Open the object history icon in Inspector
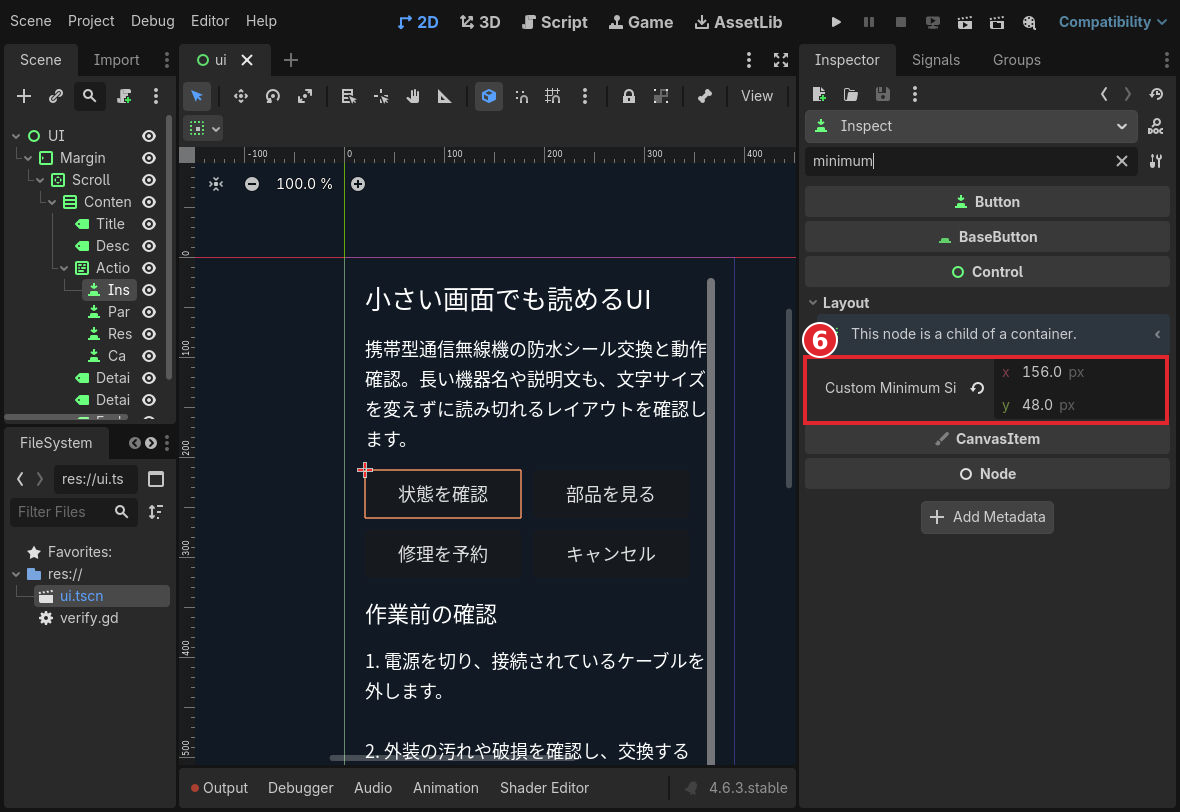Viewport: 1180px width, 812px height. tap(1156, 94)
